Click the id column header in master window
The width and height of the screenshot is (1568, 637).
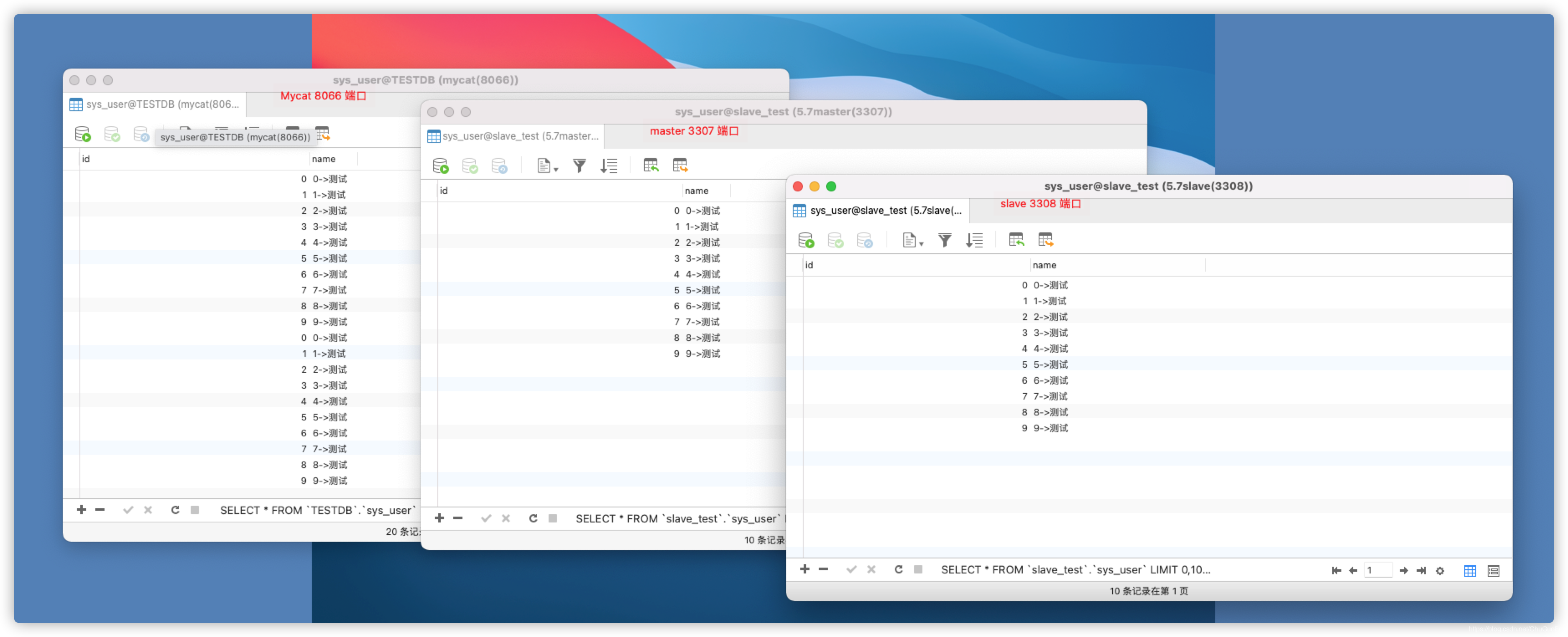point(559,191)
